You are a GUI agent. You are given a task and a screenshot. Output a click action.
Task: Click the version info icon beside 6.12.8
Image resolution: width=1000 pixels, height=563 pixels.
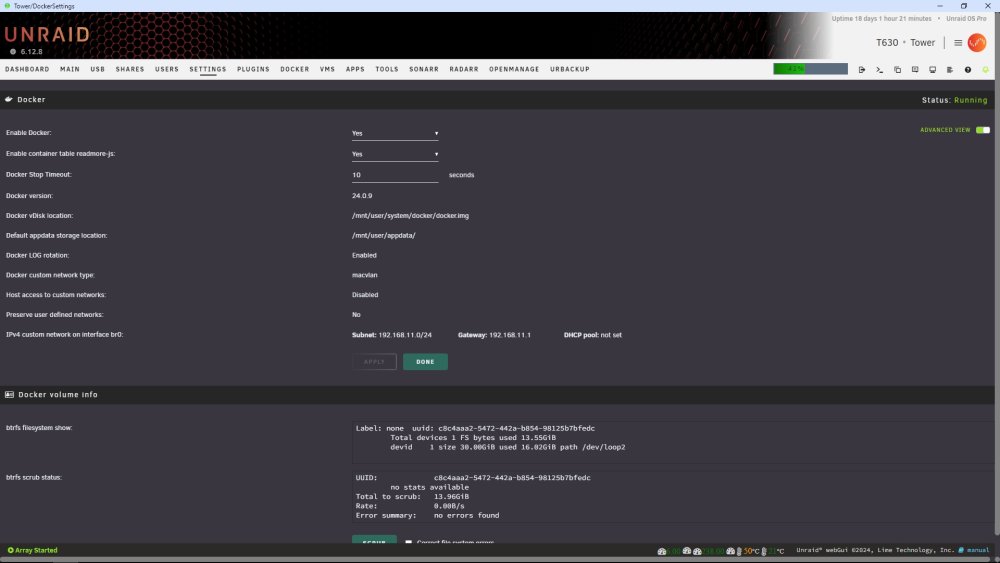pos(13,52)
